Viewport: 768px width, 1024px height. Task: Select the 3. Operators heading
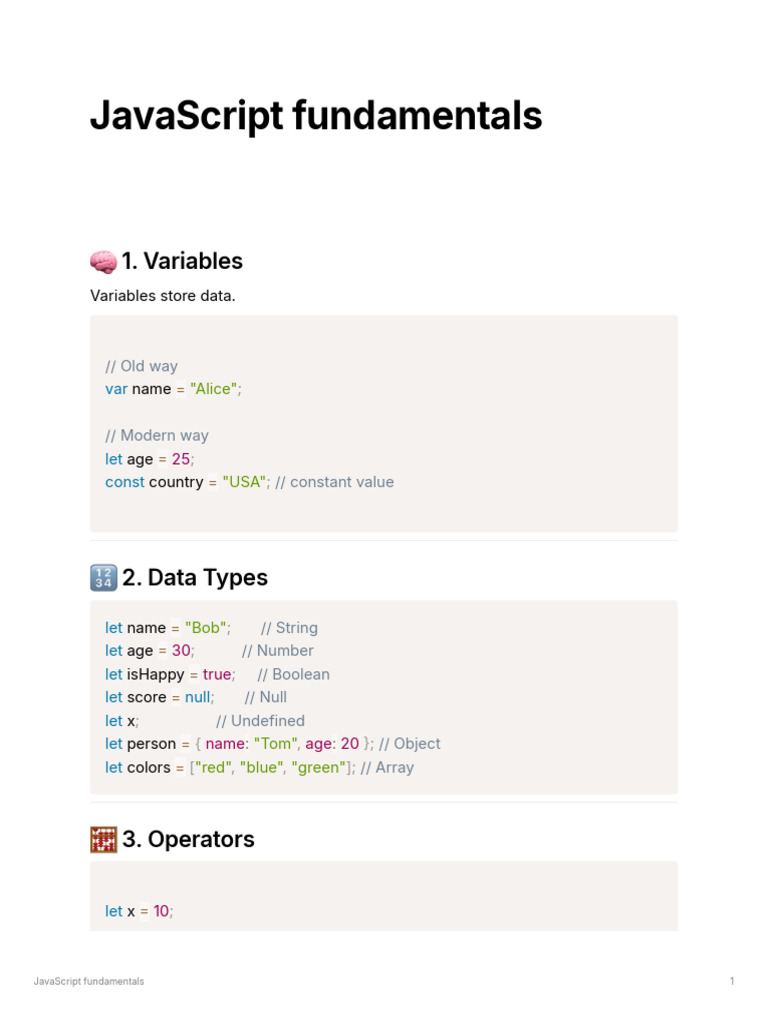pos(188,839)
